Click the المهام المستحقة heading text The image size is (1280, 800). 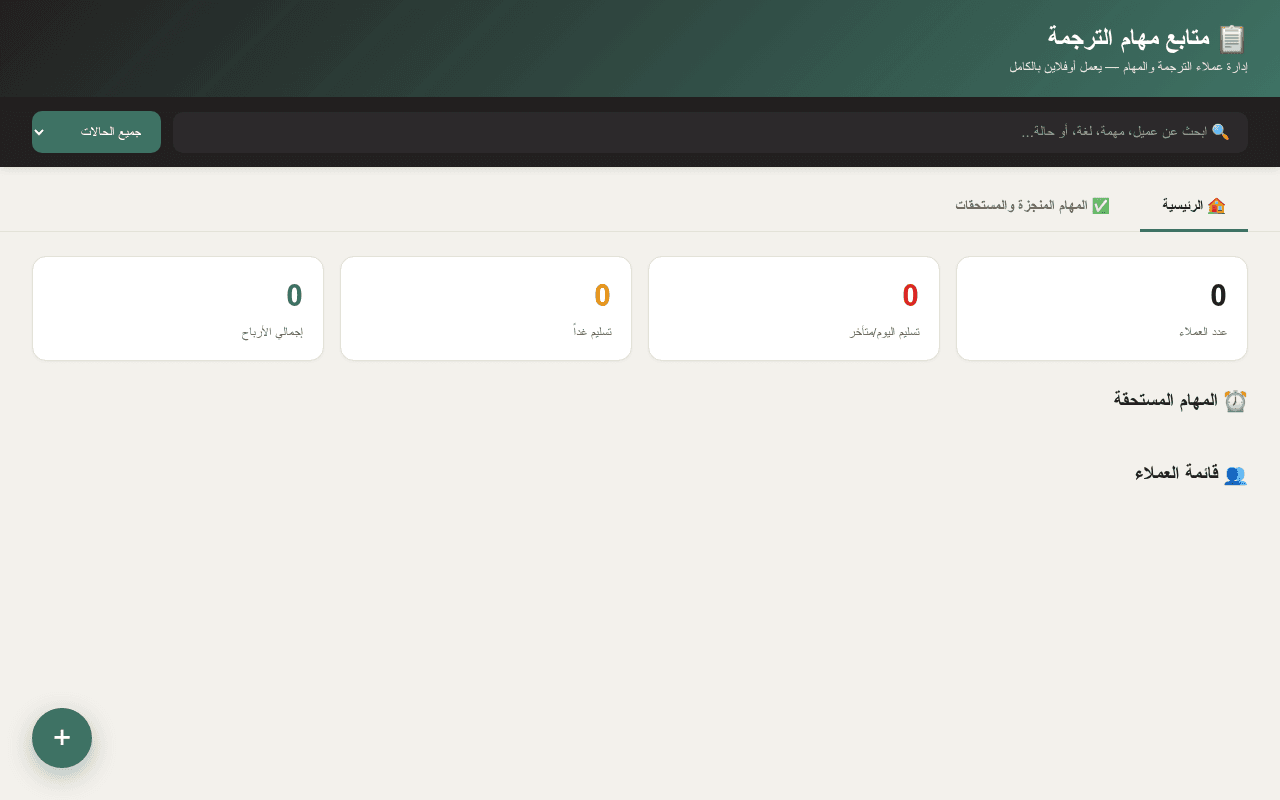tap(1166, 400)
